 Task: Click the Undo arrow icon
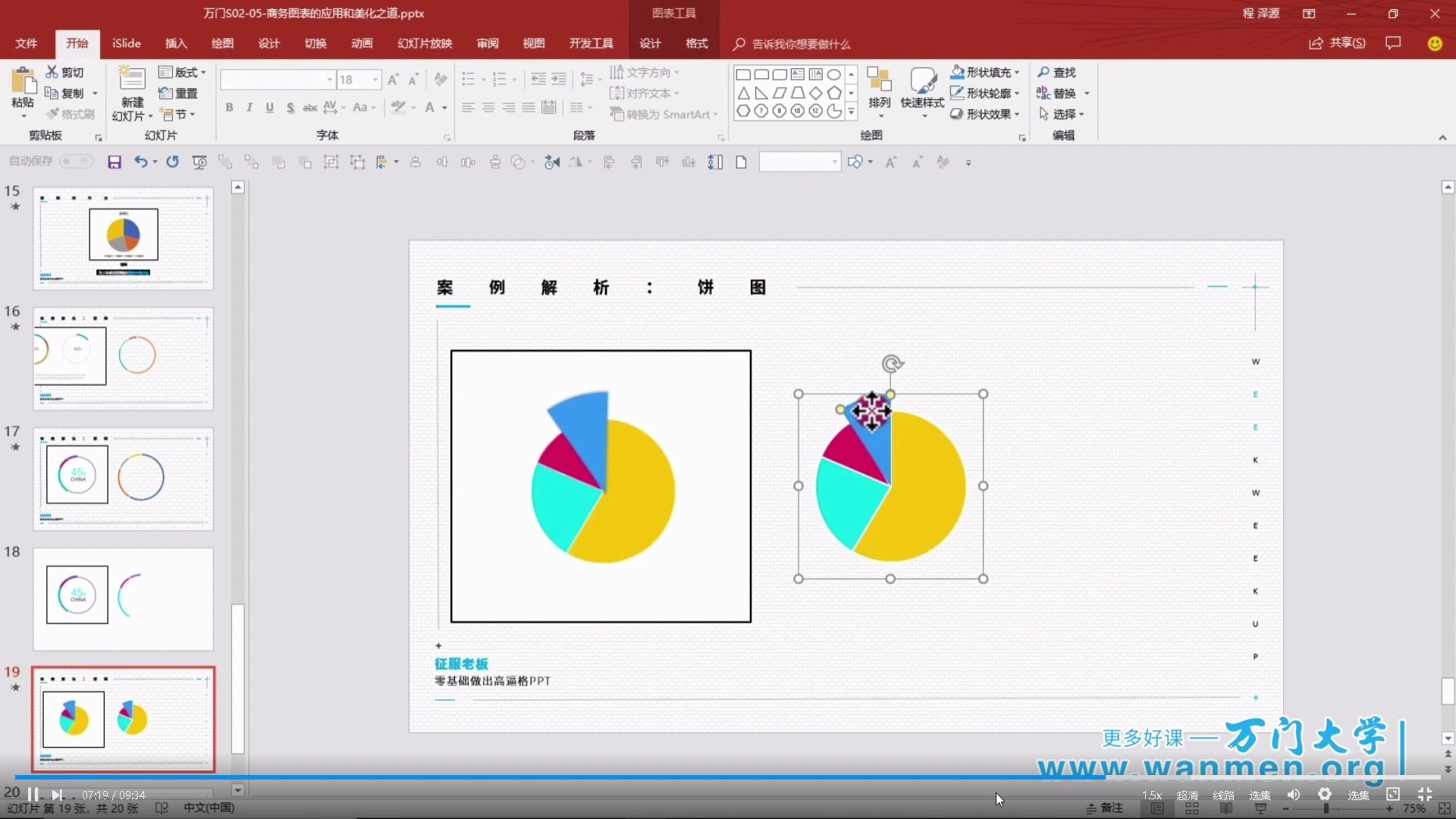click(140, 162)
